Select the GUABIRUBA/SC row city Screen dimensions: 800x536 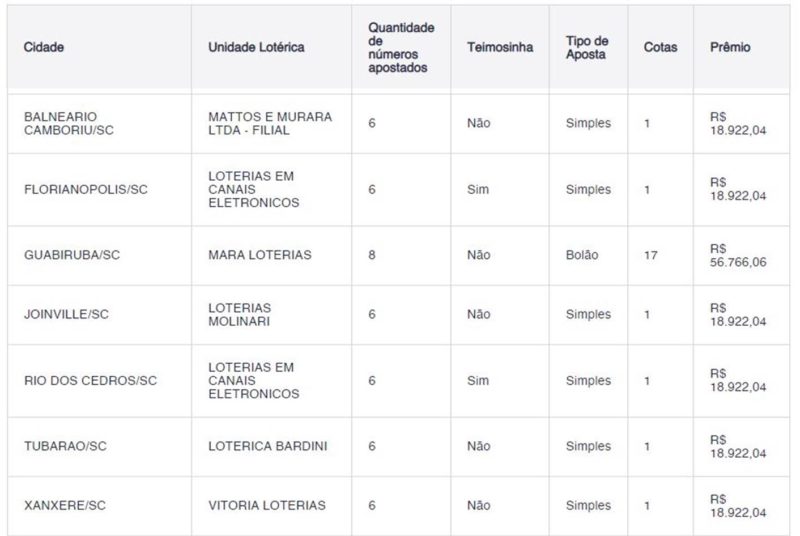(x=72, y=255)
